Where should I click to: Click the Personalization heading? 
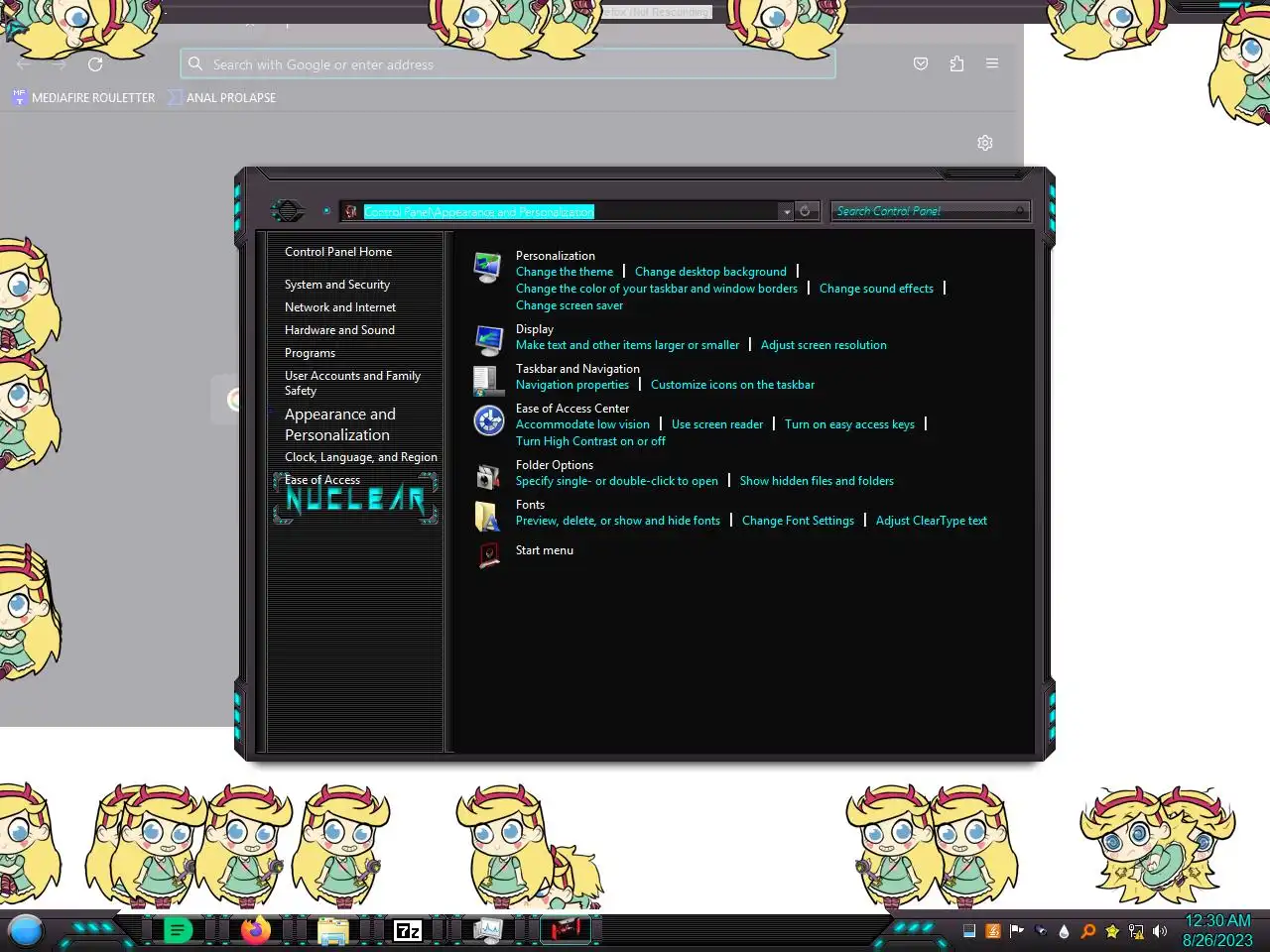556,256
